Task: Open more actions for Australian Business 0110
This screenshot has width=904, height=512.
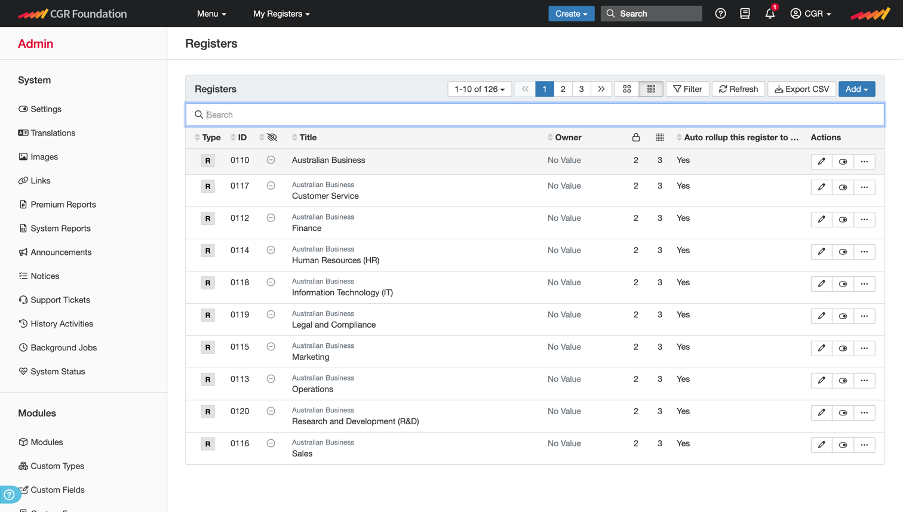Action: [864, 161]
